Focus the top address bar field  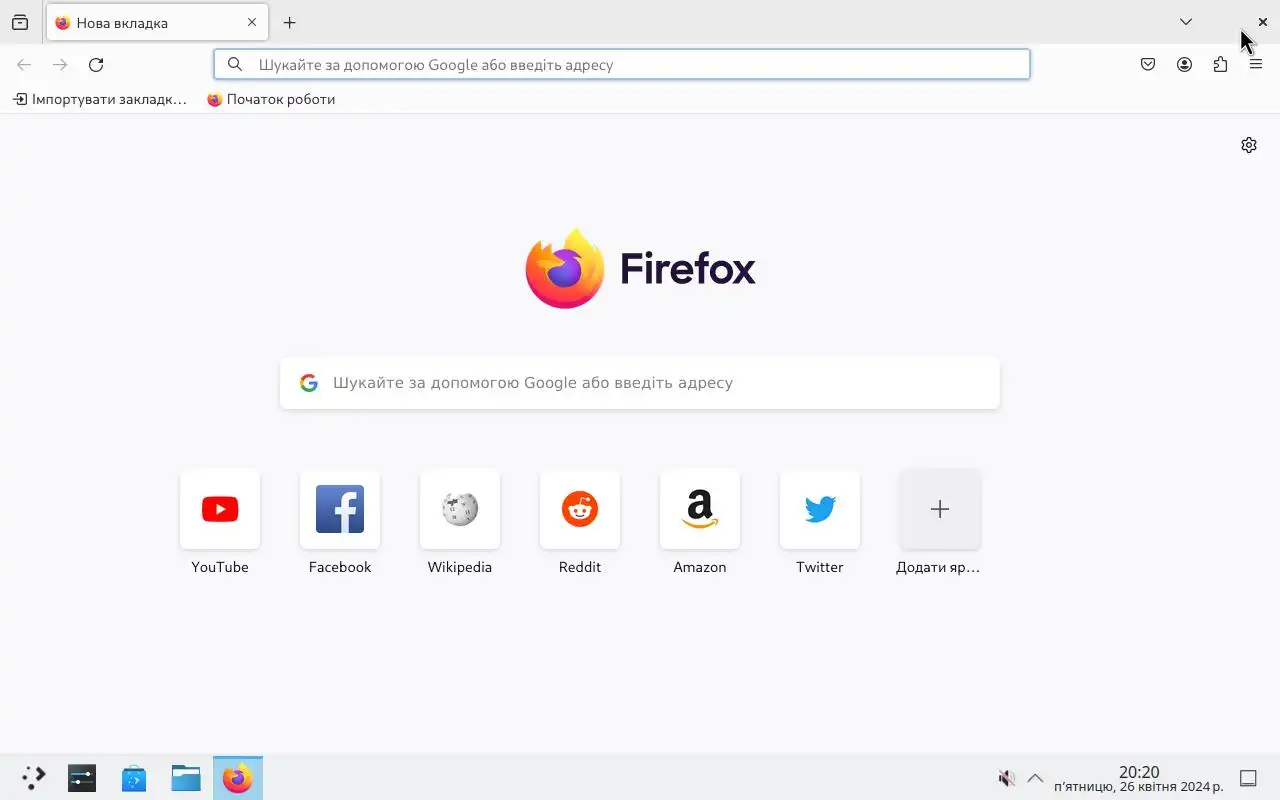tap(622, 64)
